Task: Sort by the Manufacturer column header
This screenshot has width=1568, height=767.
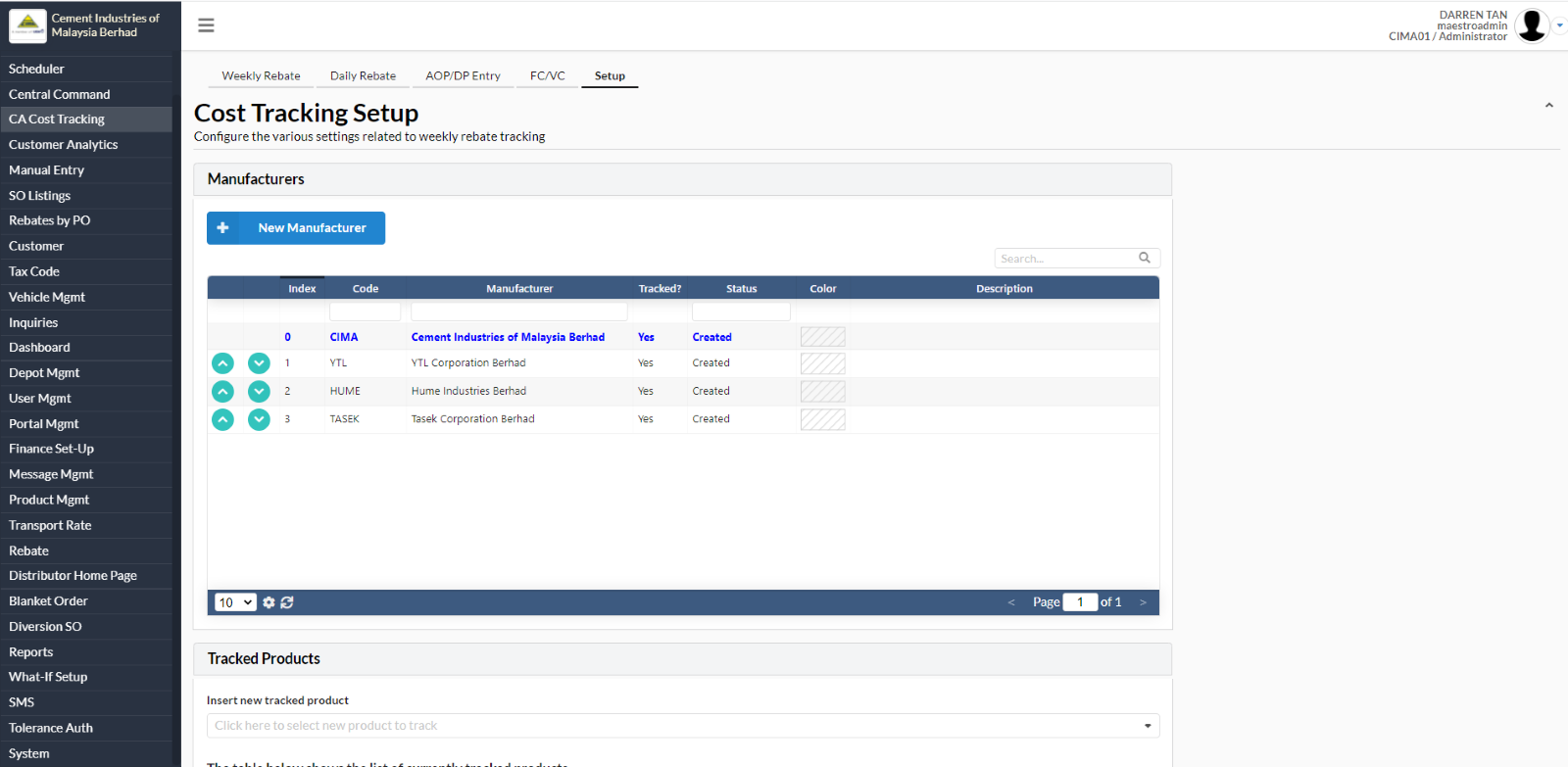Action: click(519, 288)
